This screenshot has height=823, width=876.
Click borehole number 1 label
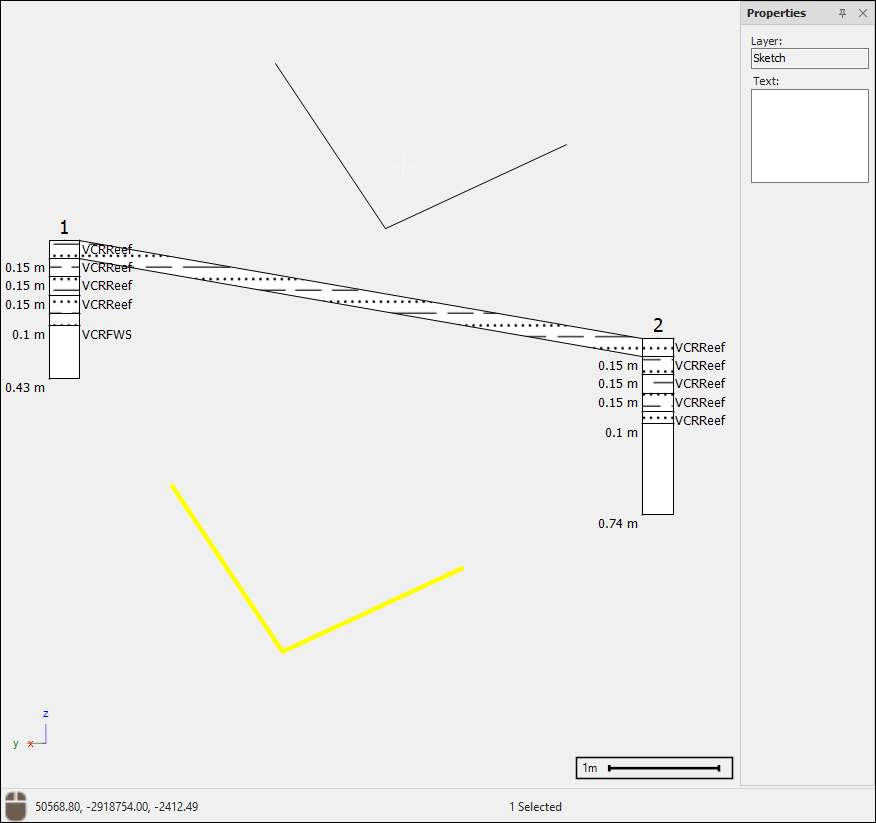pyautogui.click(x=64, y=228)
